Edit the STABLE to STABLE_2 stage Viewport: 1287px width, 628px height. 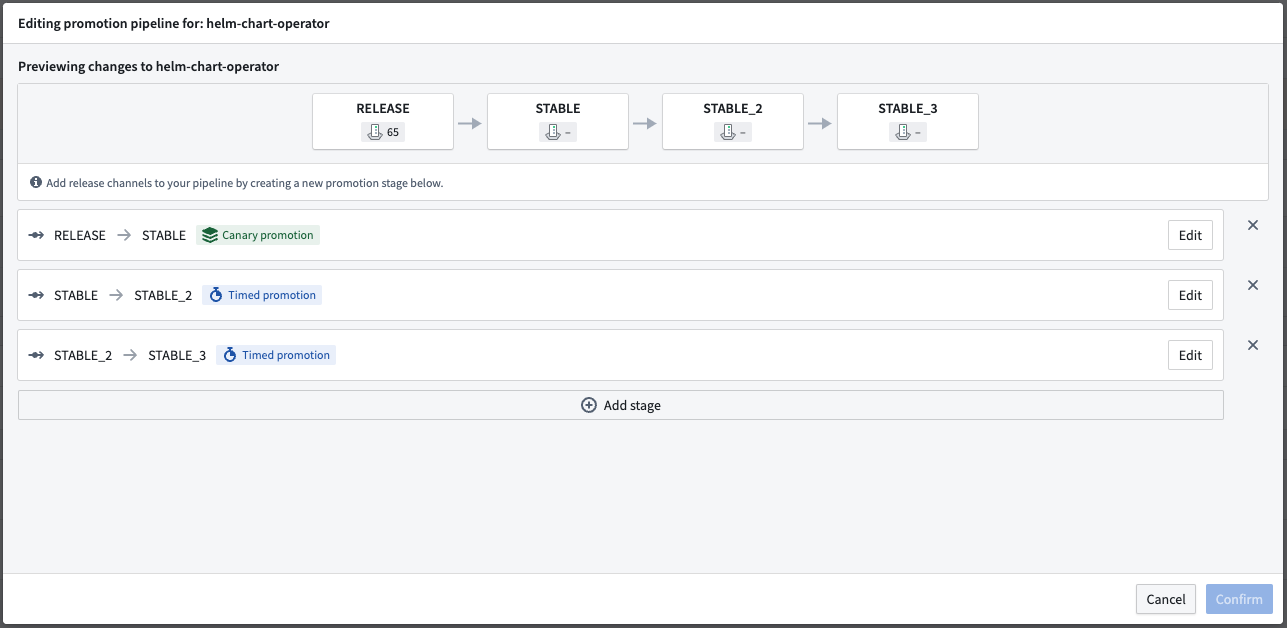tap(1190, 296)
